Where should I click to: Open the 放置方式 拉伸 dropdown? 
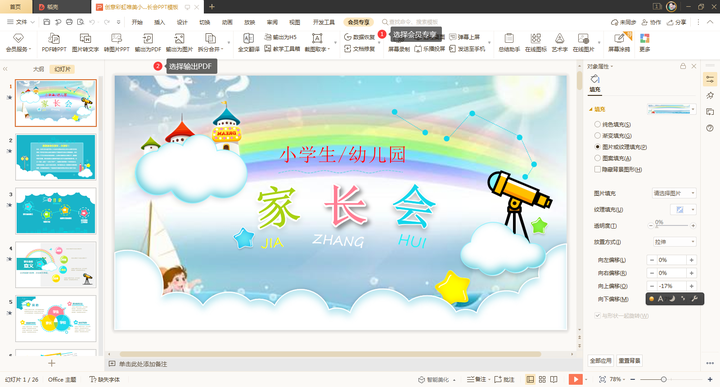tap(674, 242)
